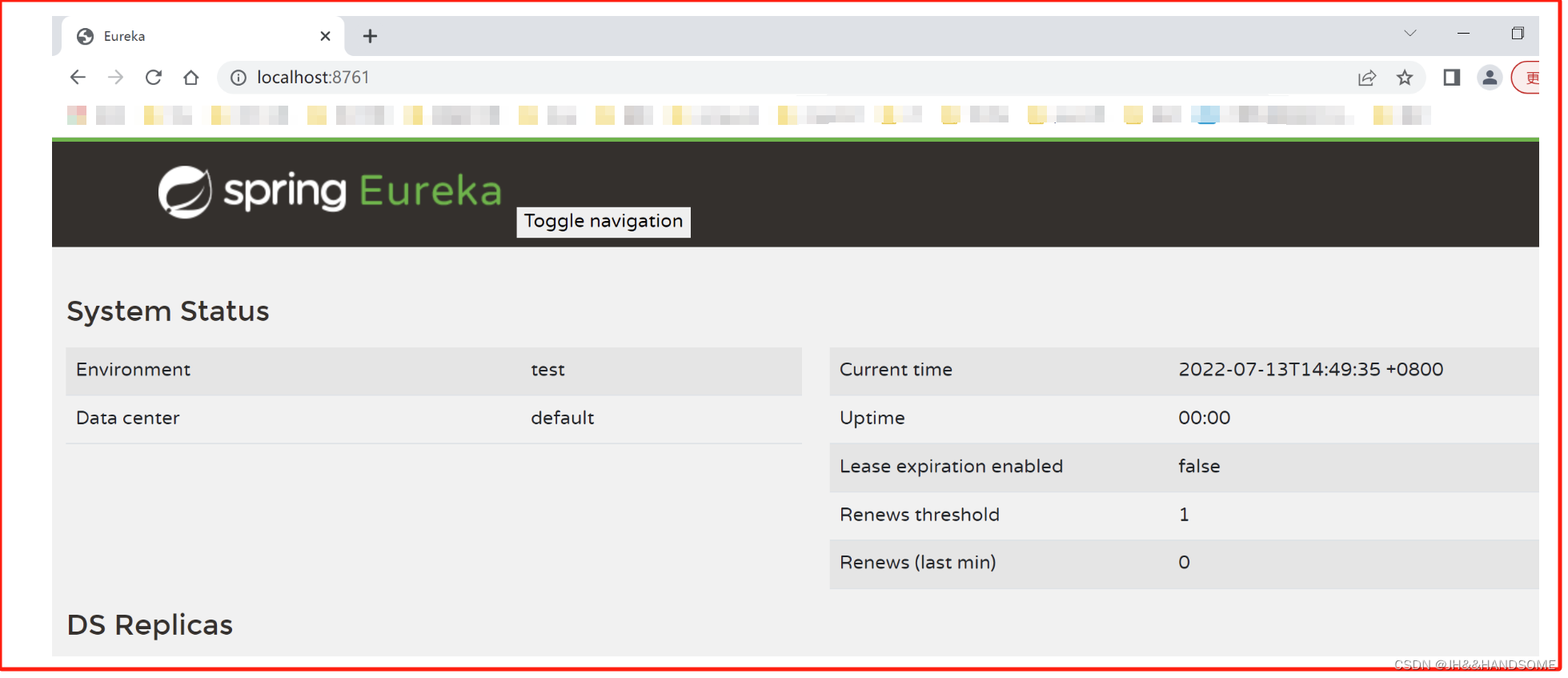
Task: Open the browser side panel
Action: 1451,78
